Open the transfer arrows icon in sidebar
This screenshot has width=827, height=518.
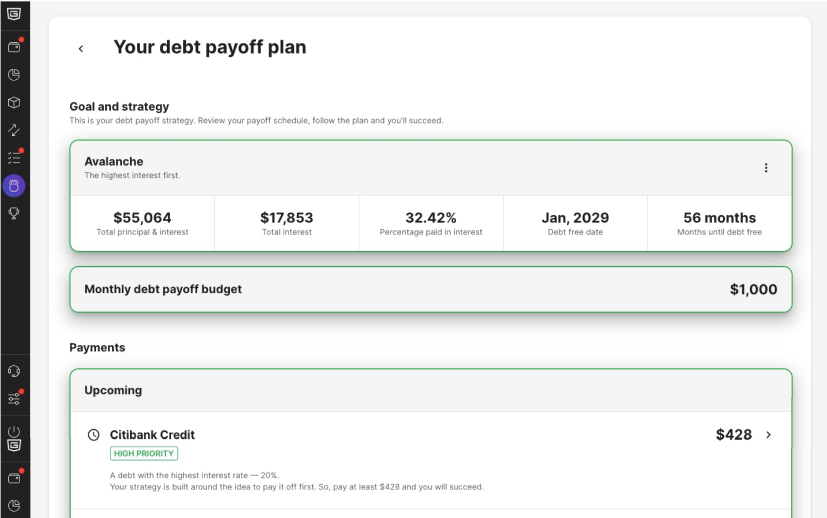point(14,130)
